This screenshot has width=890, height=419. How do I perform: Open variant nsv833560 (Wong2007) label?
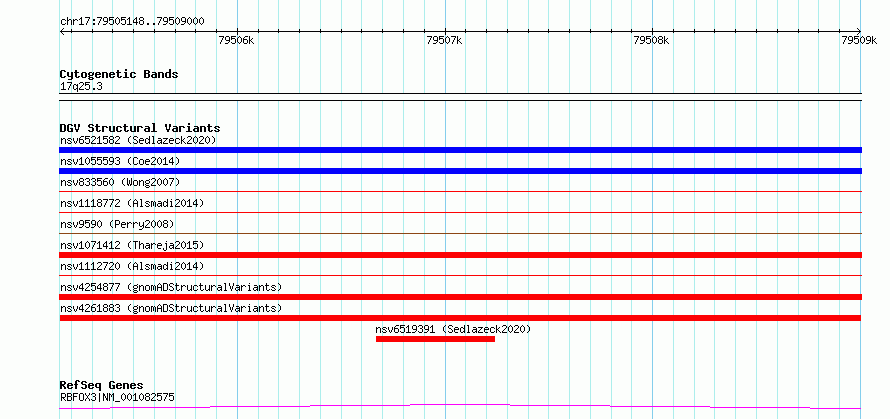pos(120,182)
